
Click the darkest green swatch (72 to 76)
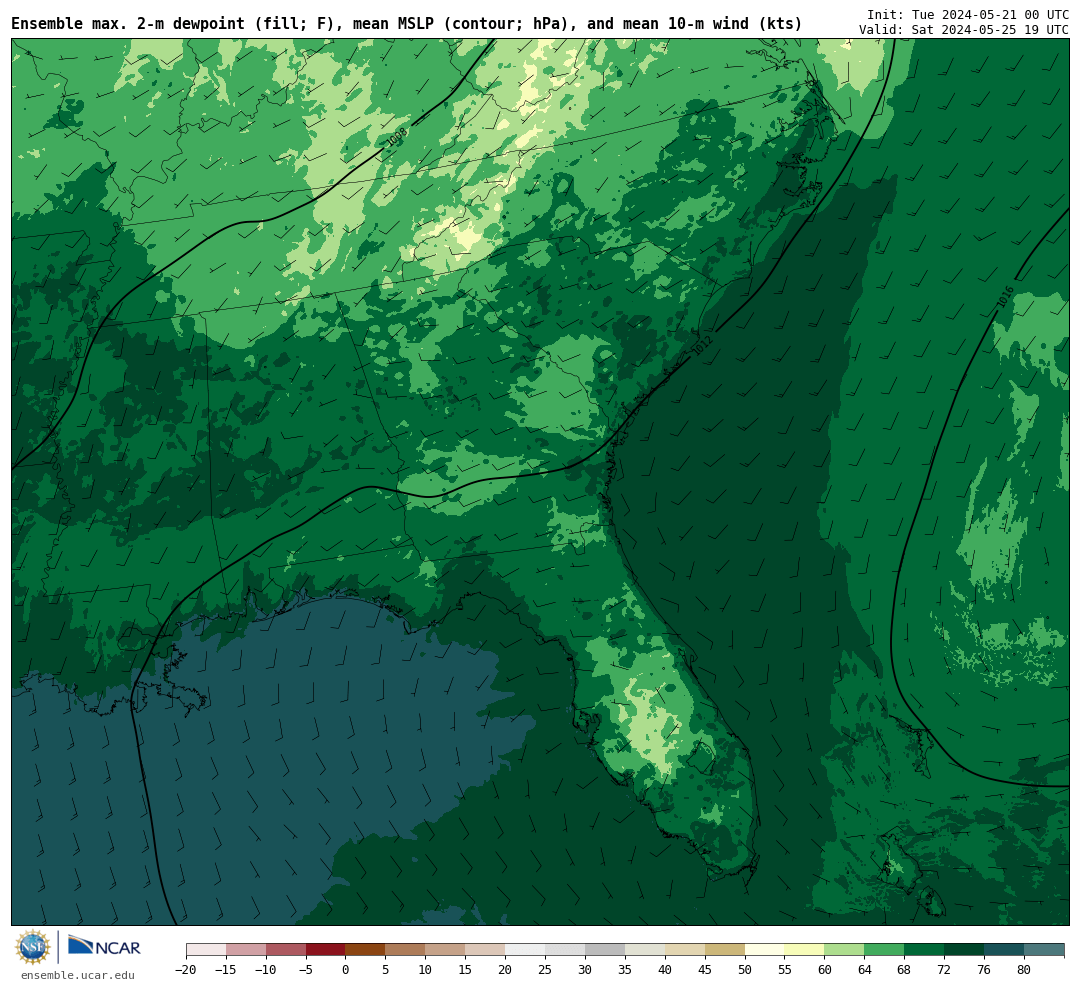[964, 950]
